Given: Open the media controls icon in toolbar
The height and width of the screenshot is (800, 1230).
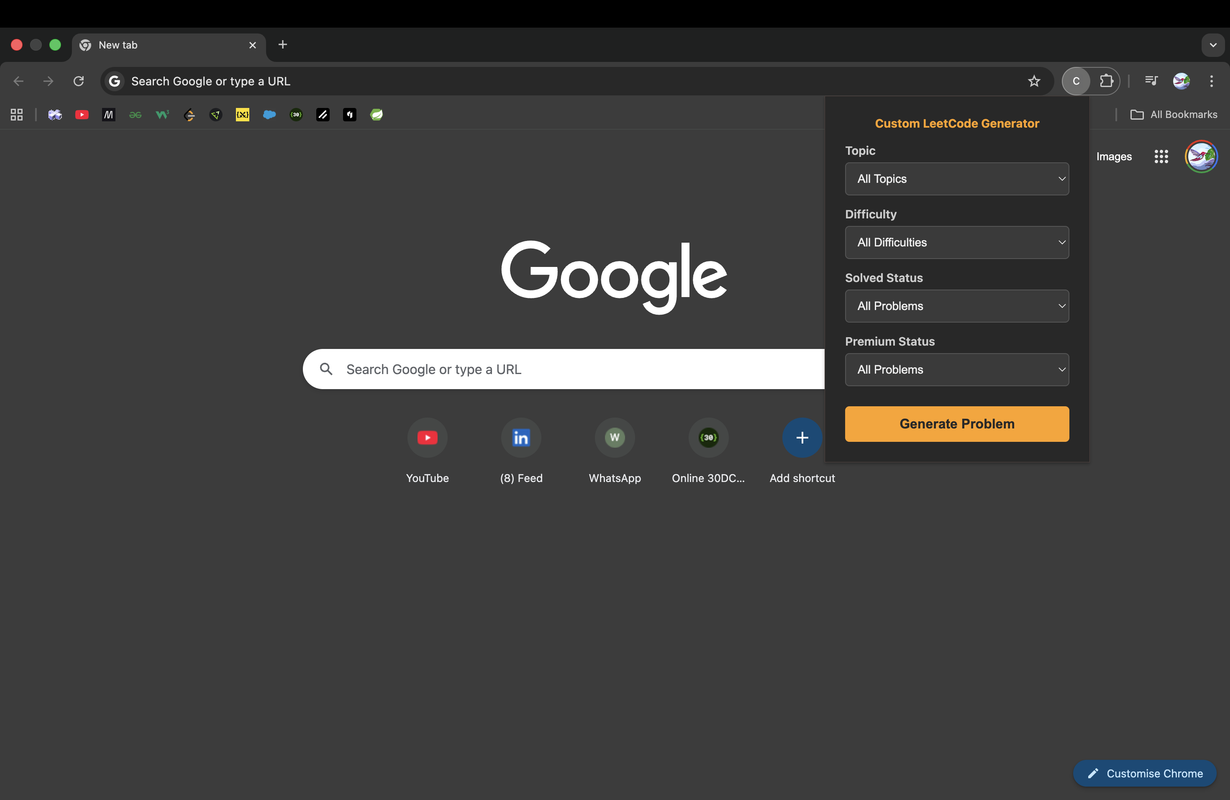Looking at the screenshot, I should (x=1151, y=81).
